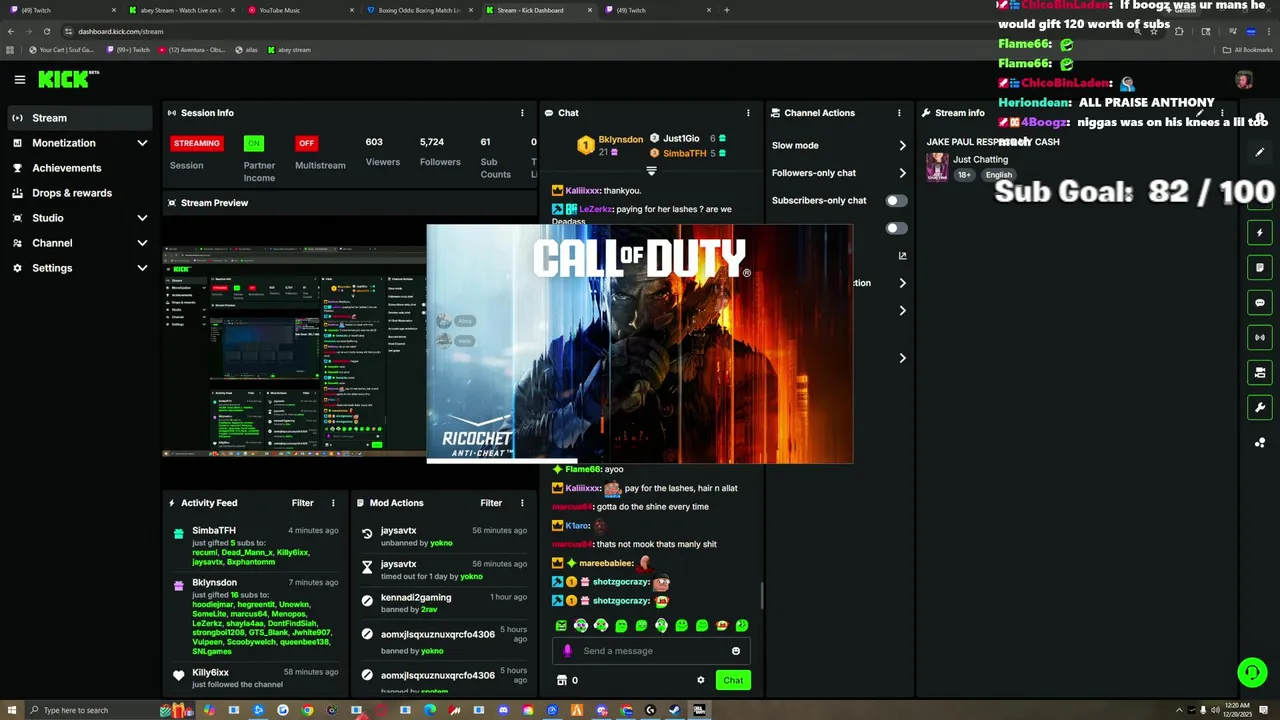The image size is (1280, 720).
Task: Click the Kick logo
Action: (68, 79)
